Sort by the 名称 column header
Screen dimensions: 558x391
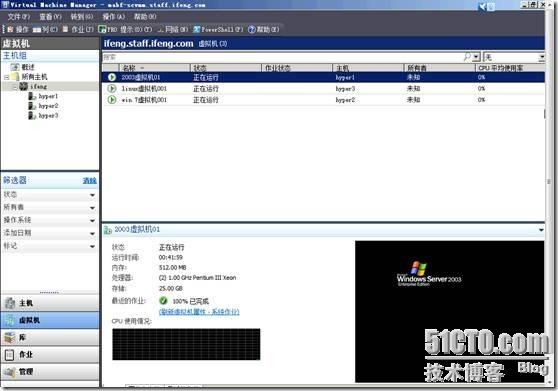154,68
